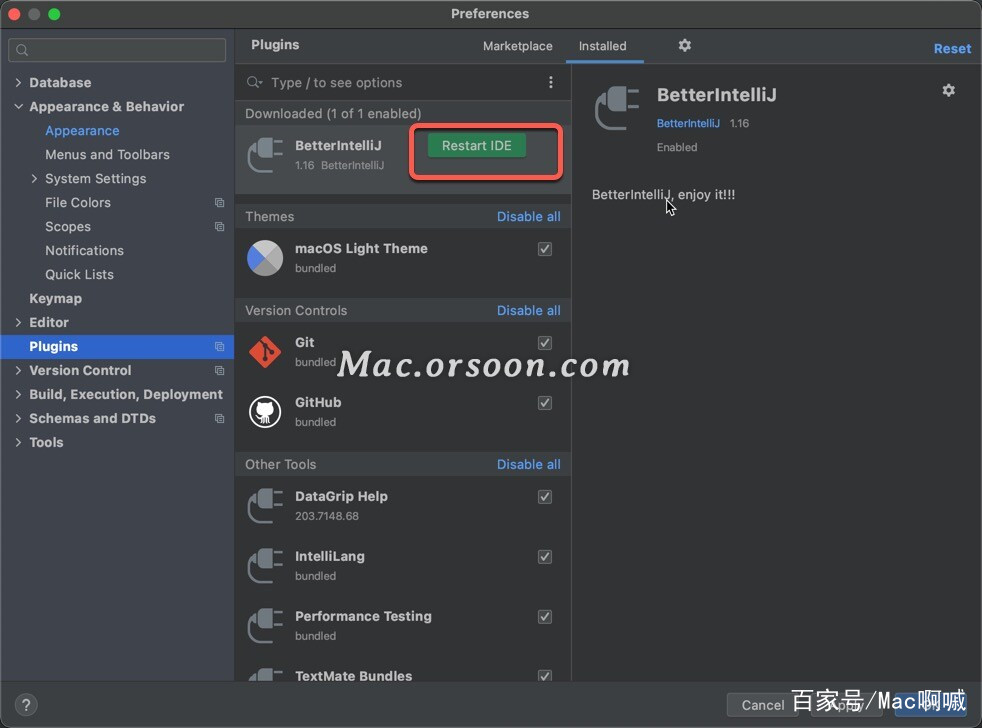Expand the Database settings section
982x728 pixels.
(18, 83)
